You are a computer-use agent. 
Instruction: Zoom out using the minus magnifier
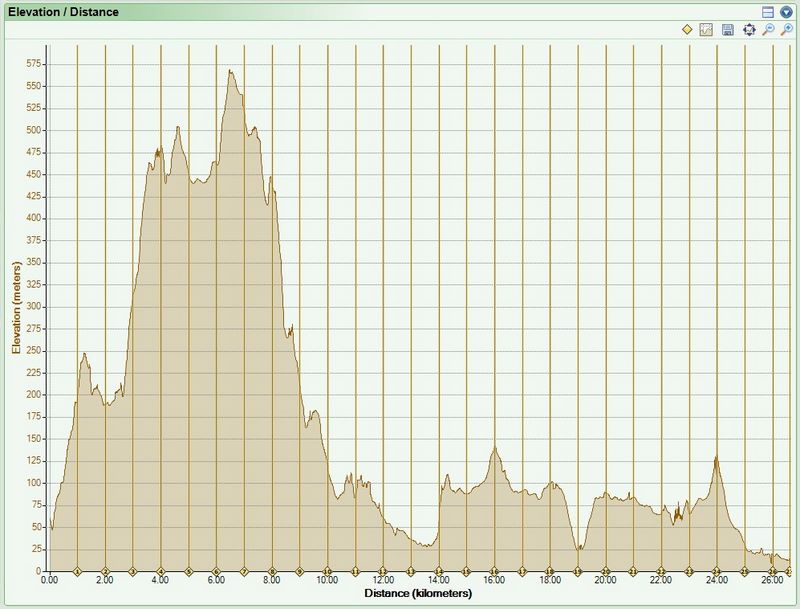[x=768, y=30]
